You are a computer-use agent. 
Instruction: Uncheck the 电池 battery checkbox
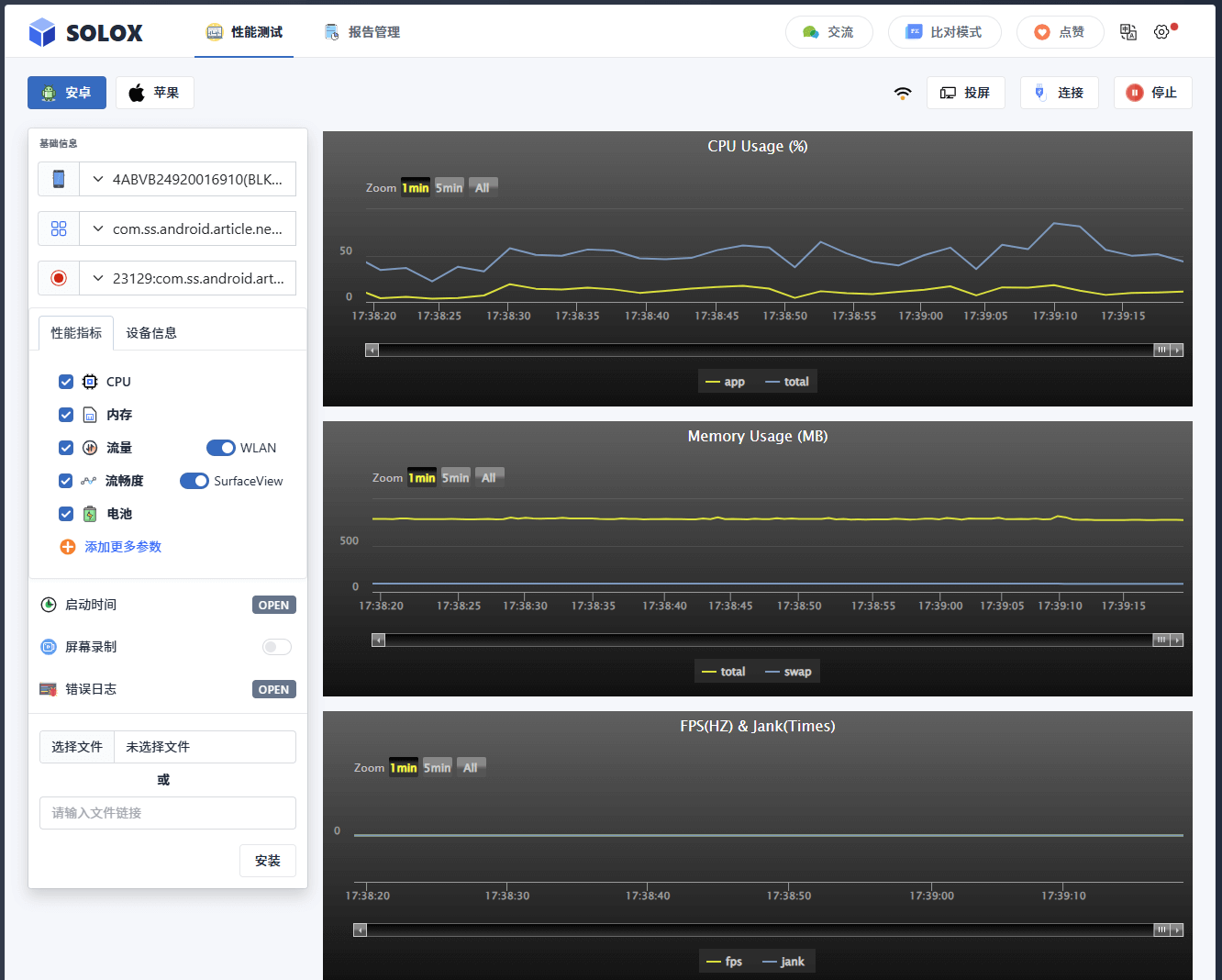[x=66, y=514]
